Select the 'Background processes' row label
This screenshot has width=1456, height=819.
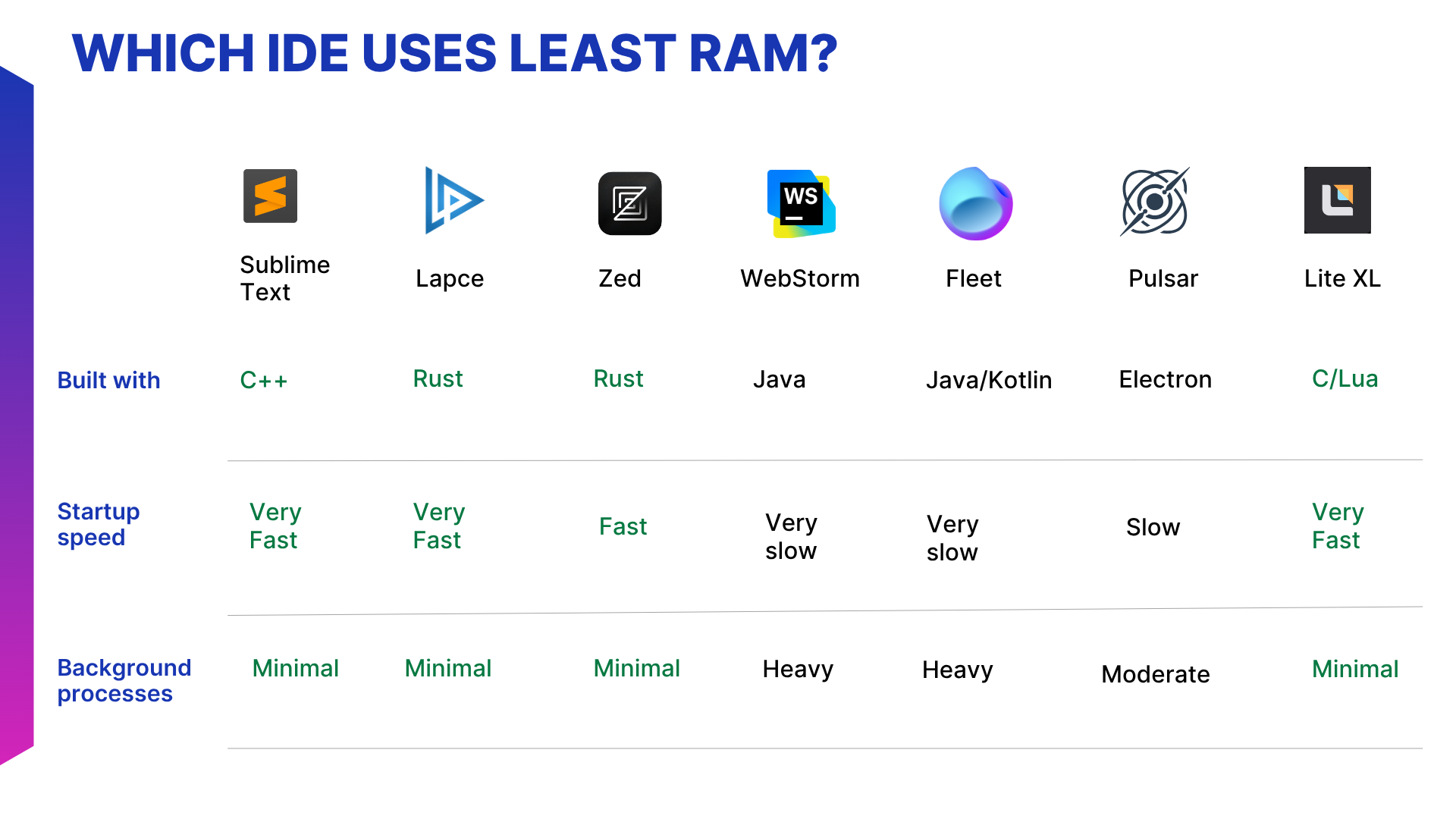tap(124, 680)
